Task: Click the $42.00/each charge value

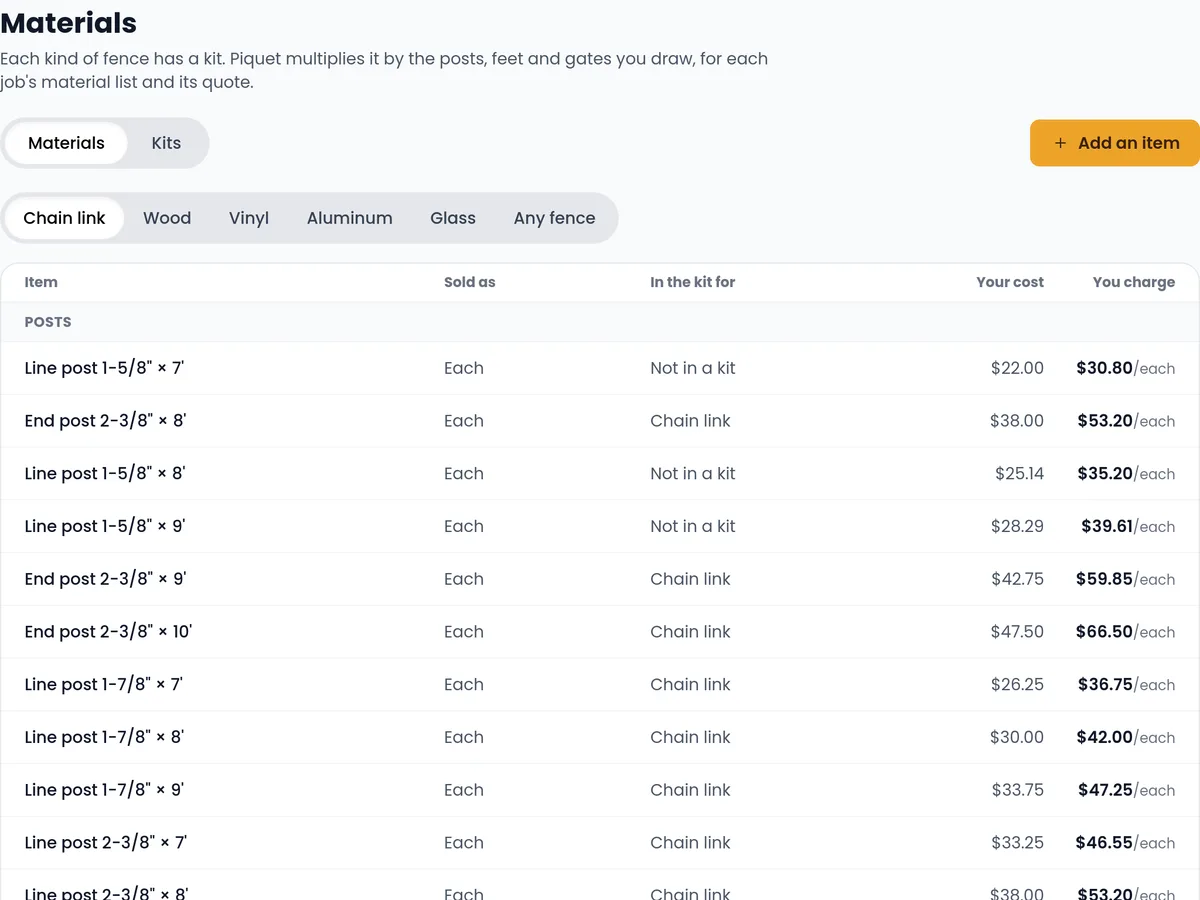Action: click(x=1126, y=737)
